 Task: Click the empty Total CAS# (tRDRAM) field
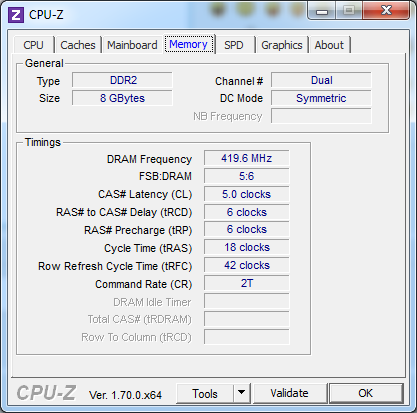coord(247,319)
